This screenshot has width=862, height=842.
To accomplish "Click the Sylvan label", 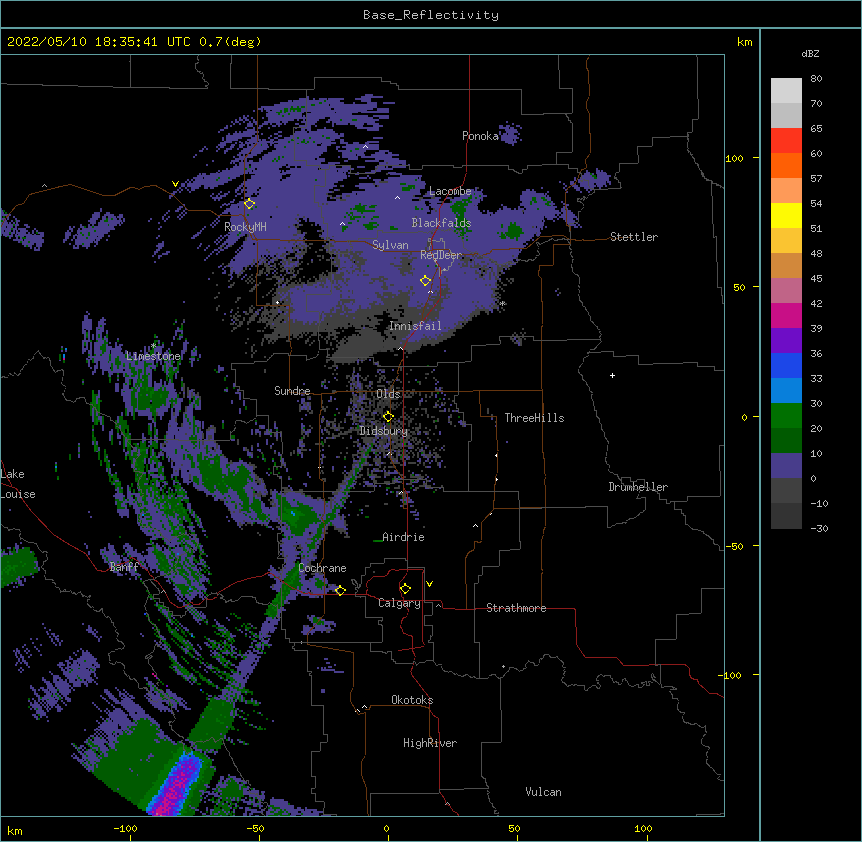I will 390,245.
